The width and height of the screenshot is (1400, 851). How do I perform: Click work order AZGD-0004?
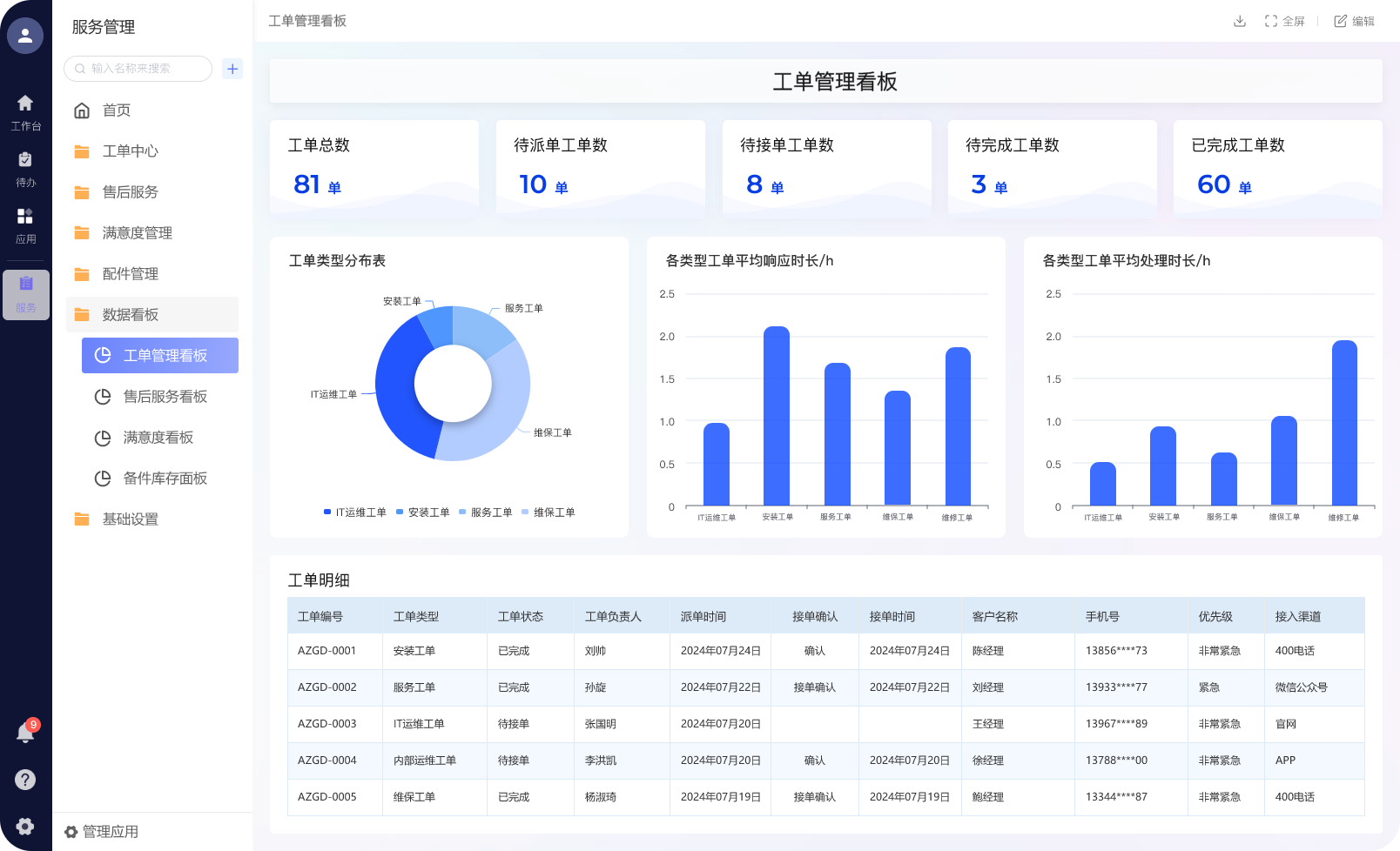(326, 761)
